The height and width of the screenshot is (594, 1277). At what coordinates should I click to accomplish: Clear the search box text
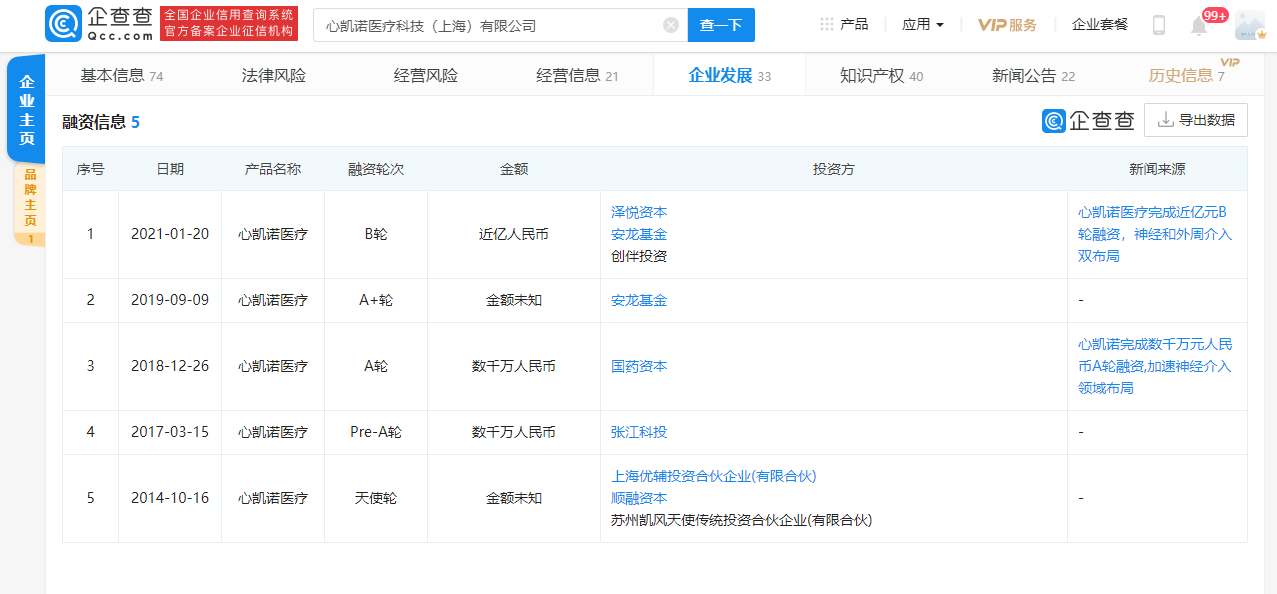[671, 25]
